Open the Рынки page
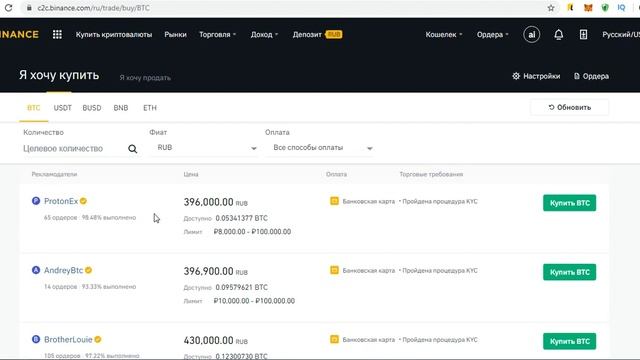The image size is (640, 360). click(176, 35)
